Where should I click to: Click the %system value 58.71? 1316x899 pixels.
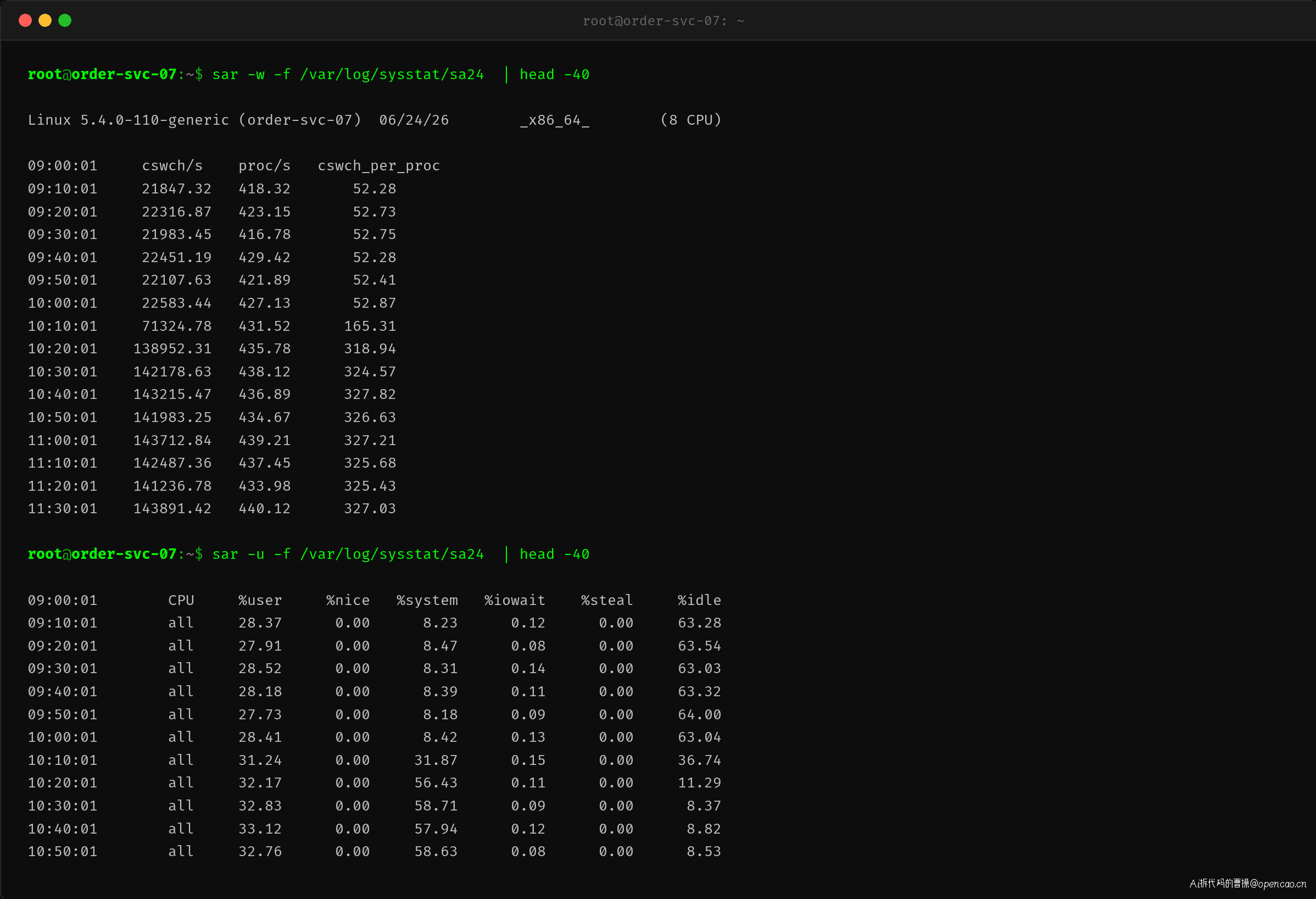436,806
